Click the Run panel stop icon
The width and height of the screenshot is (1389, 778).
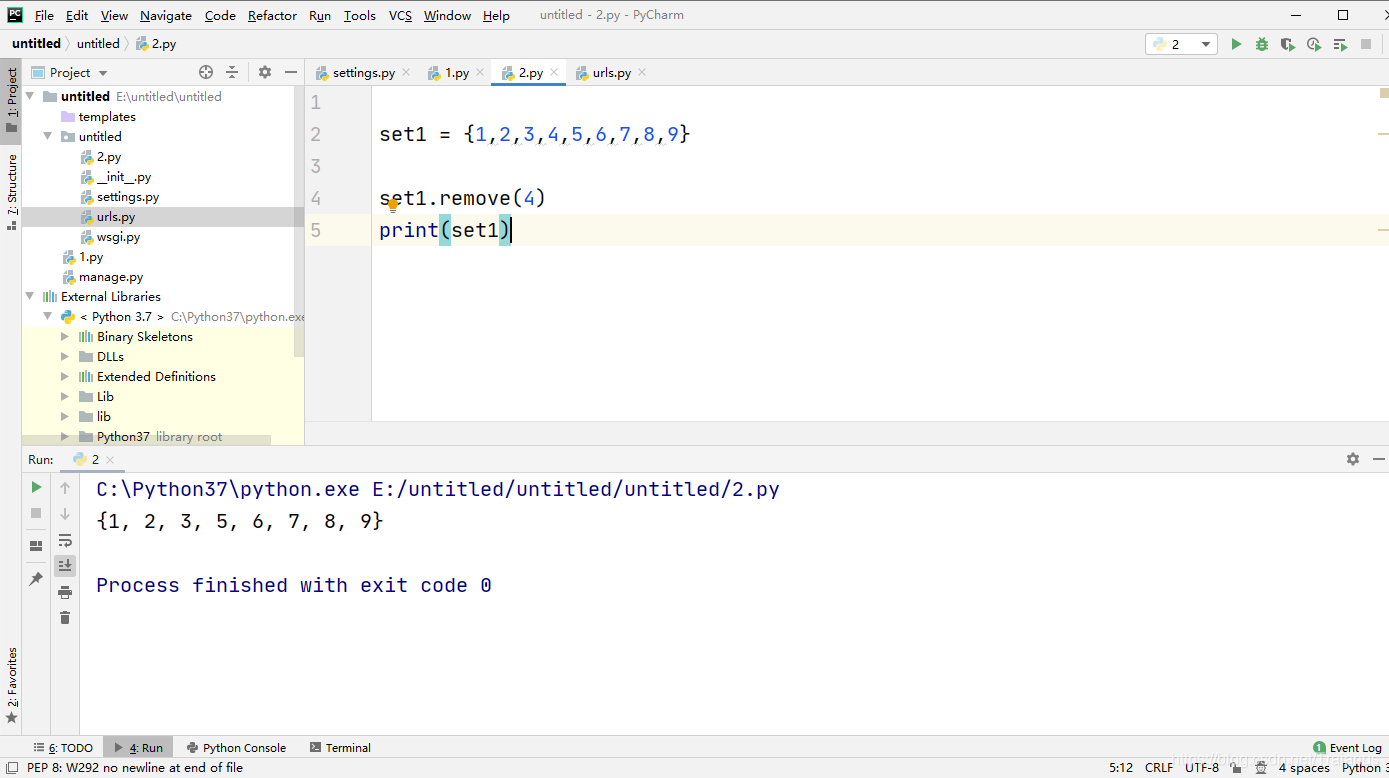[36, 513]
